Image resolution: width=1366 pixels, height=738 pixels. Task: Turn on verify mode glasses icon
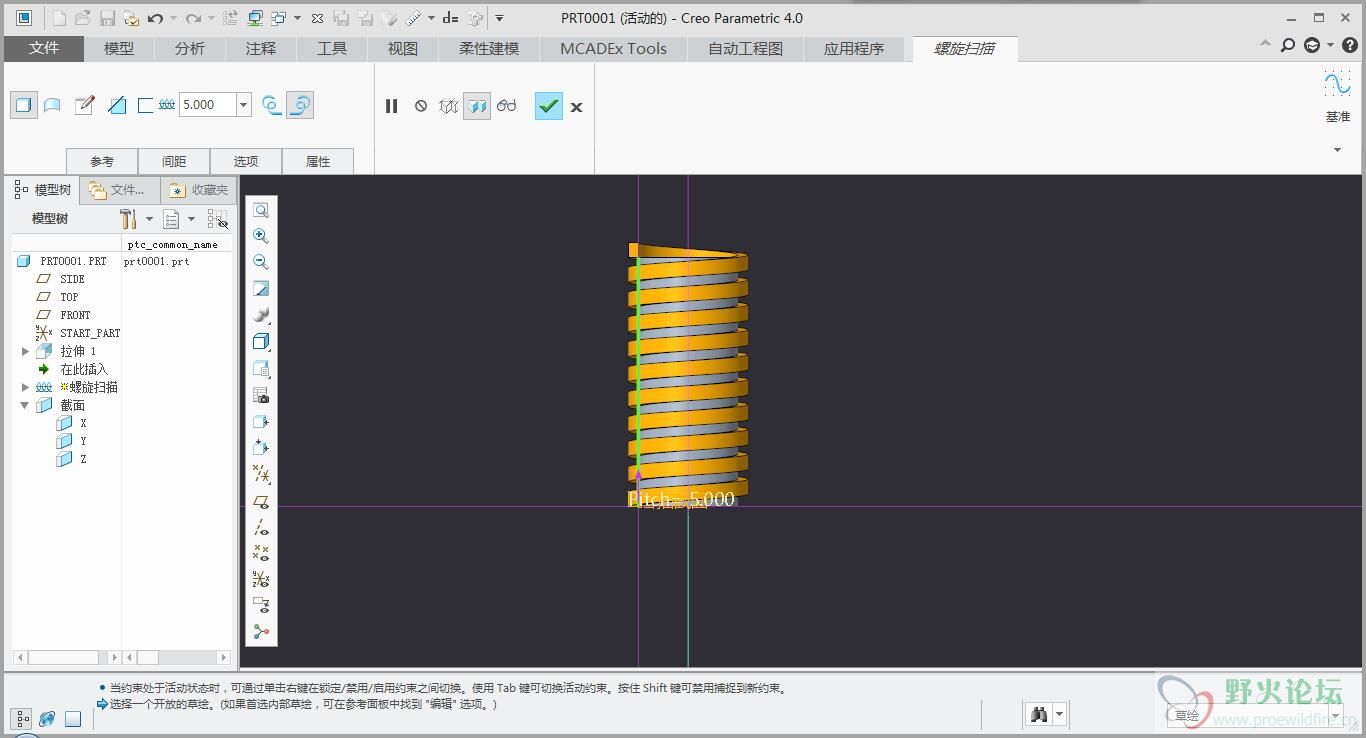507,105
